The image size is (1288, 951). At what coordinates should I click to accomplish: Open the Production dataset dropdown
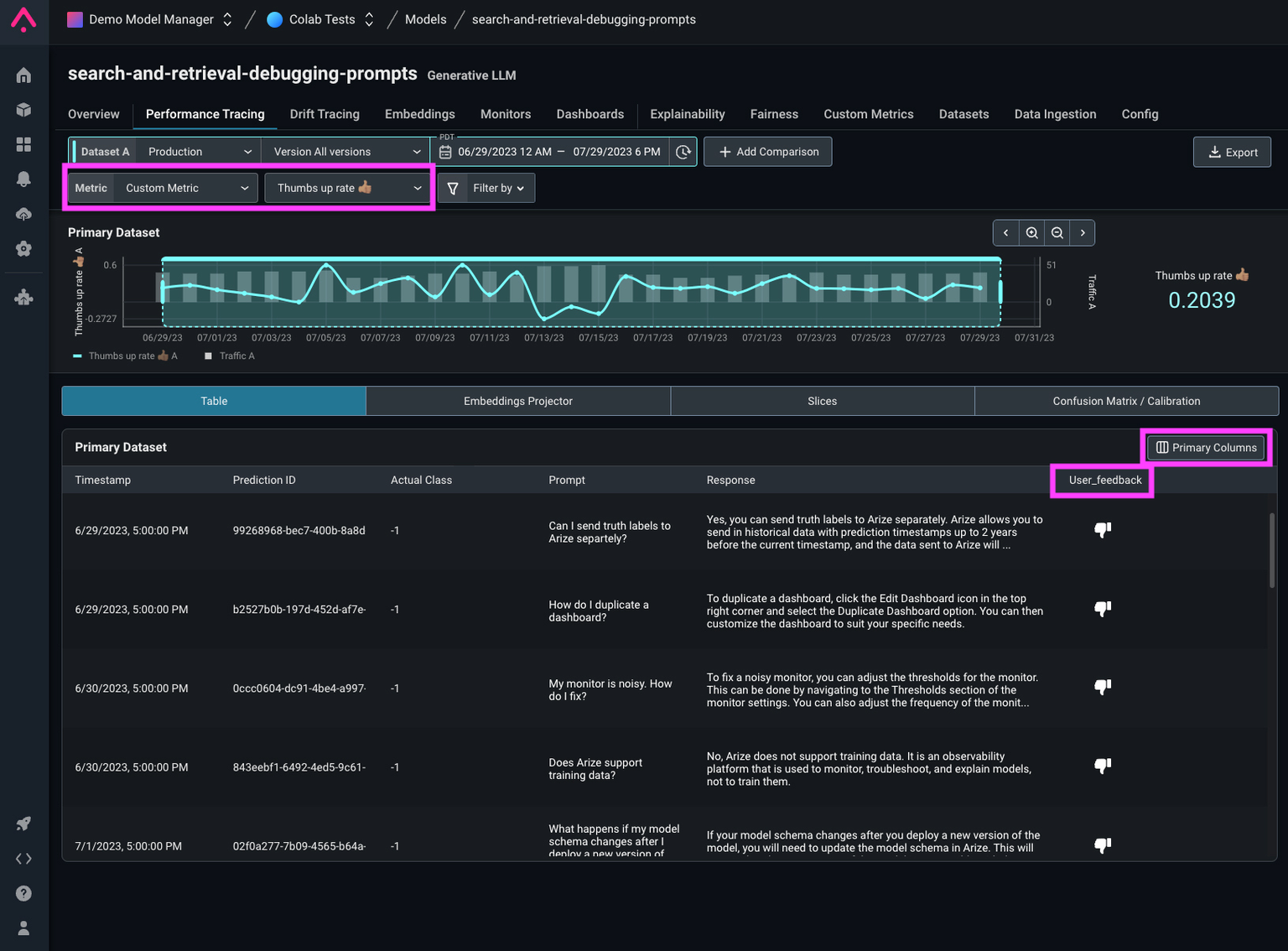(x=198, y=151)
